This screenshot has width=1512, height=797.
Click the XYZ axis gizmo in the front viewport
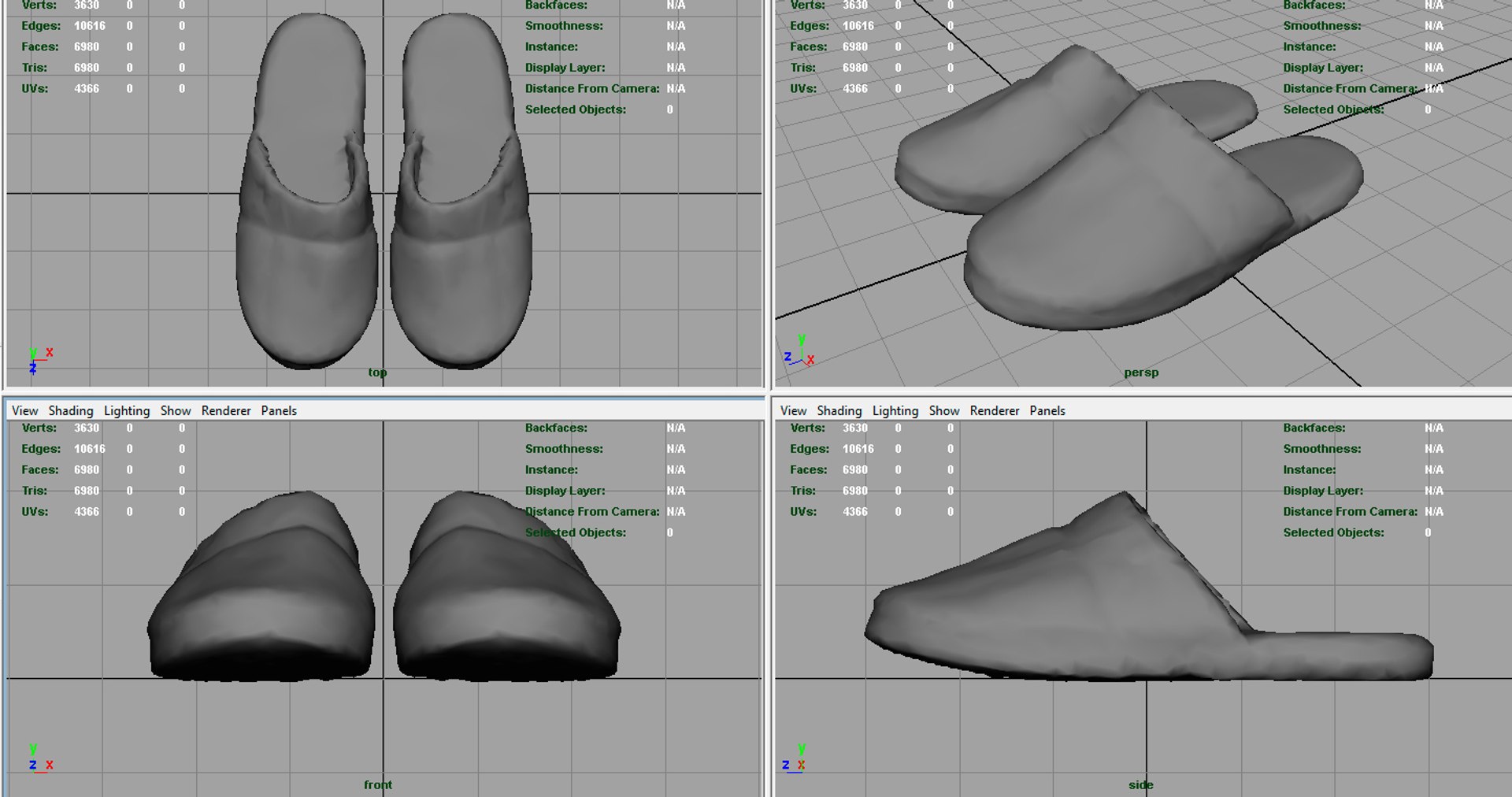pos(40,758)
